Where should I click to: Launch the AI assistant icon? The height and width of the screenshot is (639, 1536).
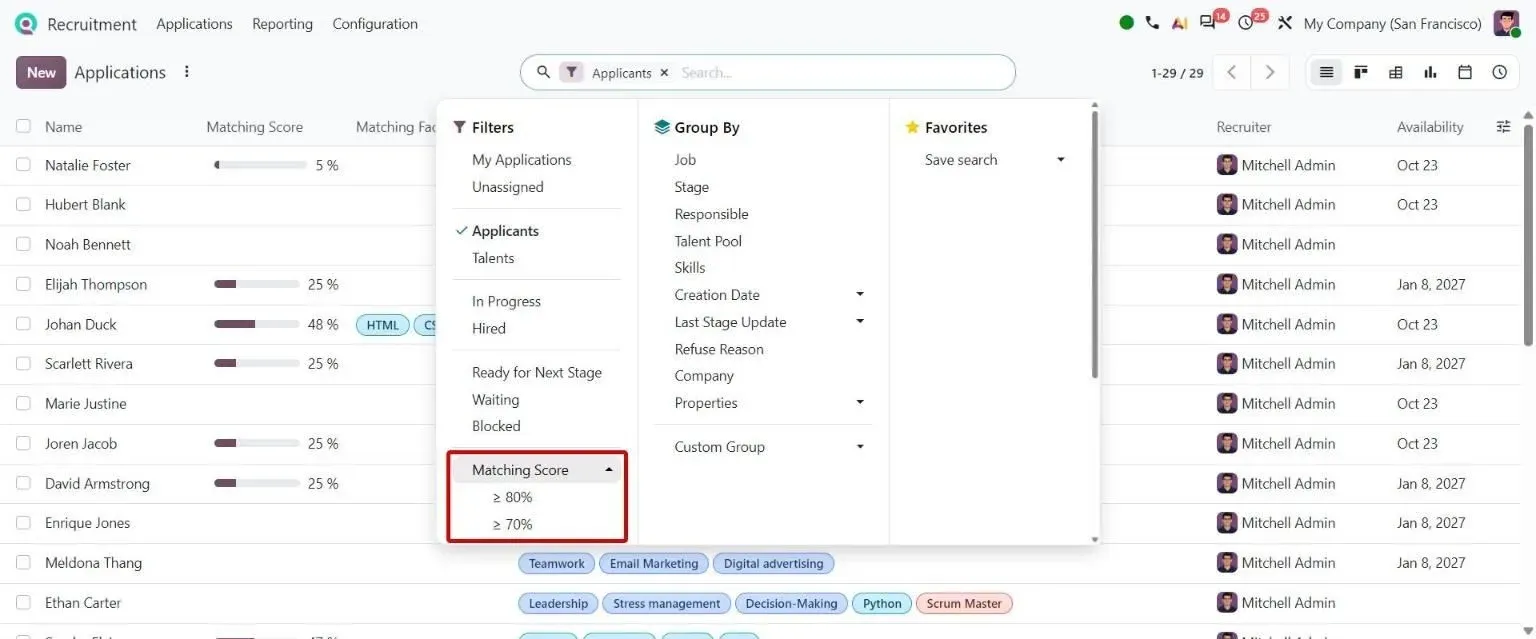(x=1179, y=22)
